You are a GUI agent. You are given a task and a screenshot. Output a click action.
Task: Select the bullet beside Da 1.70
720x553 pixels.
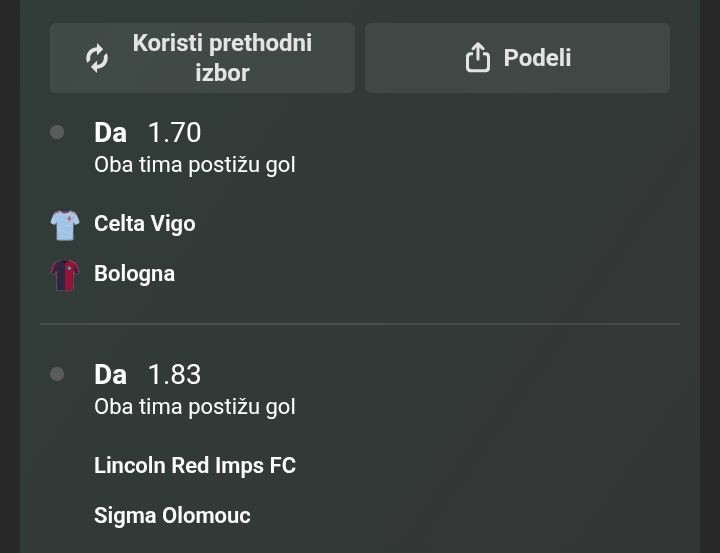57,132
